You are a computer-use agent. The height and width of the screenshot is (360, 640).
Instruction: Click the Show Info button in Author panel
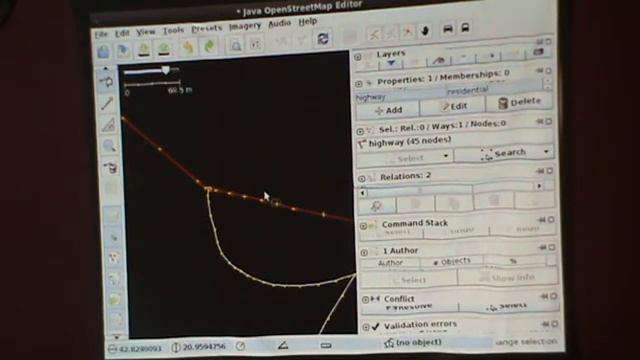[507, 278]
